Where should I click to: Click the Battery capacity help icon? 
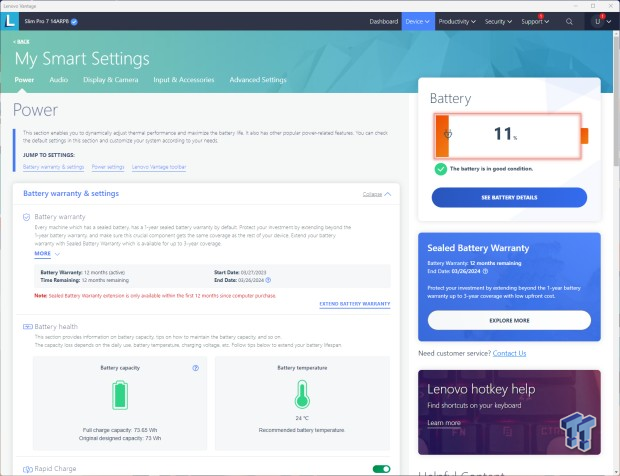pos(195,368)
